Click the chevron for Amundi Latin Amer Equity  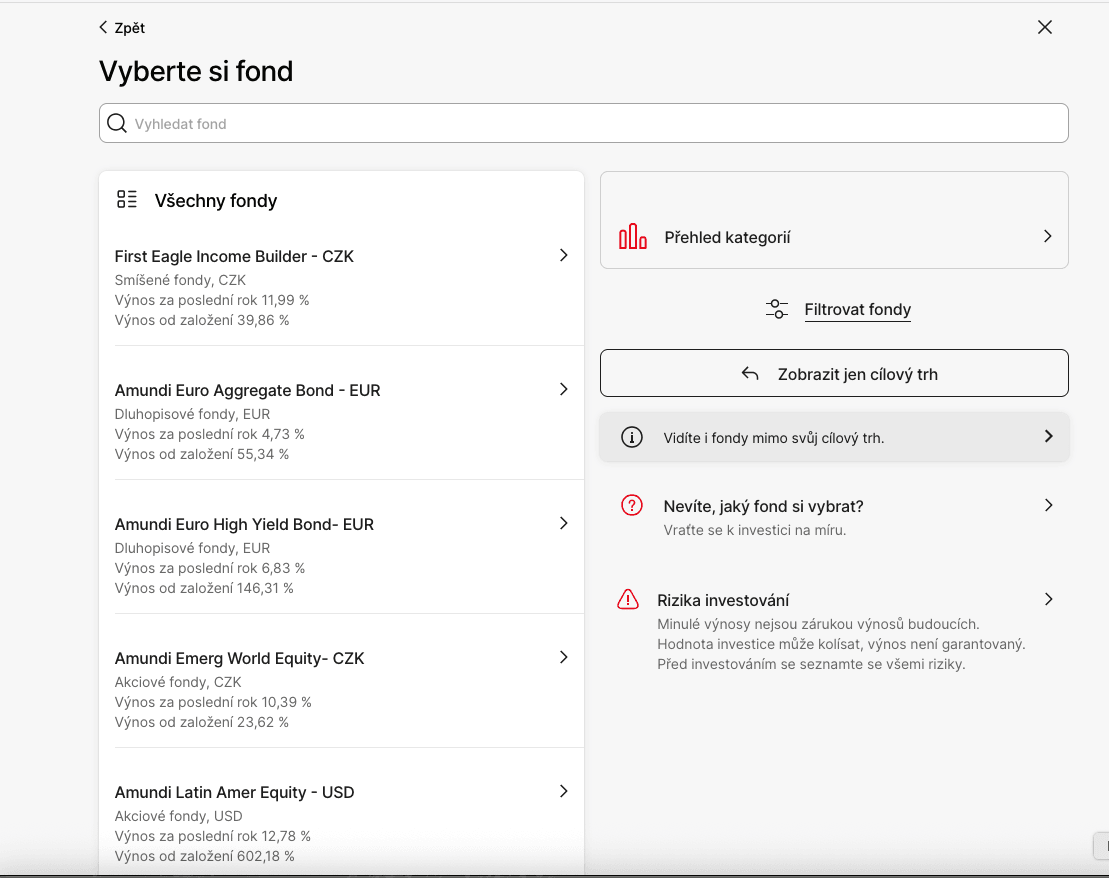point(564,791)
